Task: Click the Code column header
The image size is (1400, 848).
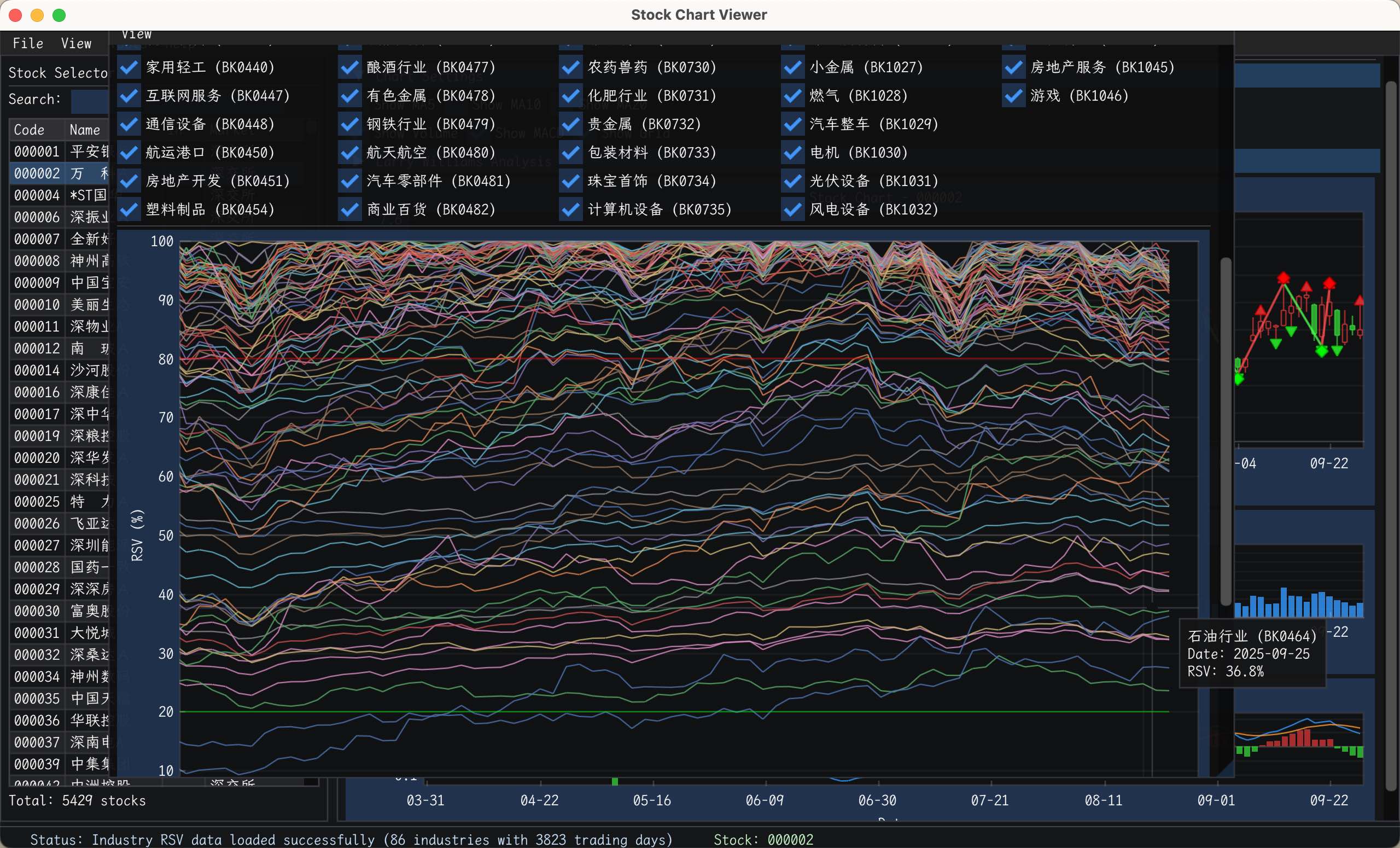Action: (30, 130)
